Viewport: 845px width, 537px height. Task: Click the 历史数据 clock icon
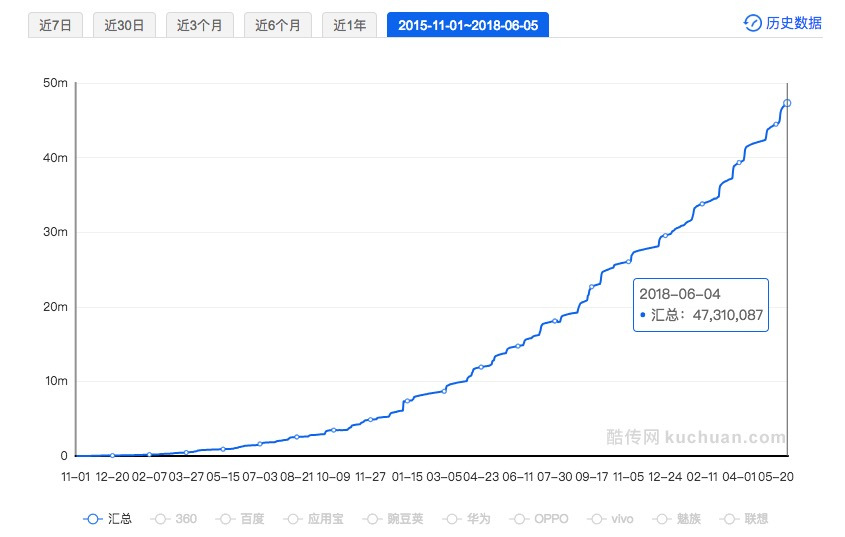coord(753,23)
